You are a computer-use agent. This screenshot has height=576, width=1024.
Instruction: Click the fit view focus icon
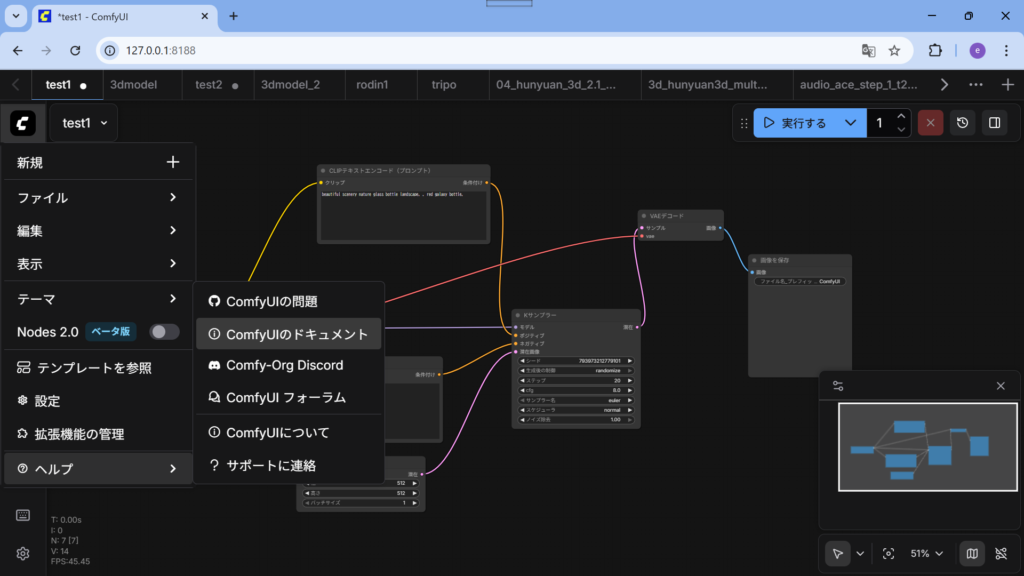[888, 553]
